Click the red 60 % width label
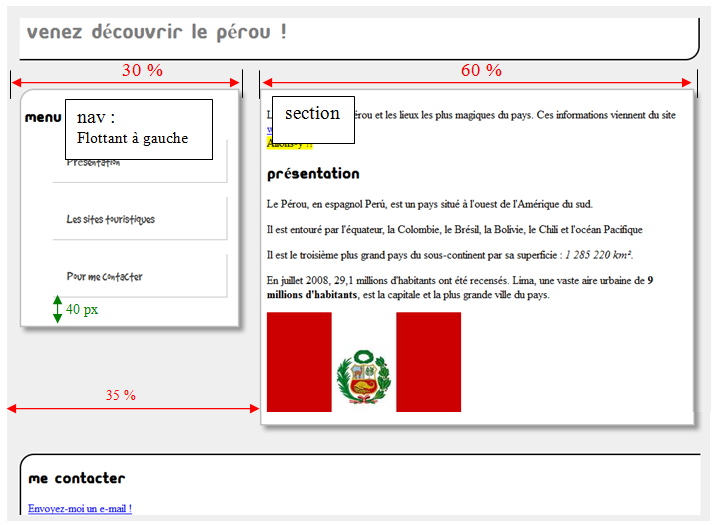714x525 pixels. click(x=481, y=70)
